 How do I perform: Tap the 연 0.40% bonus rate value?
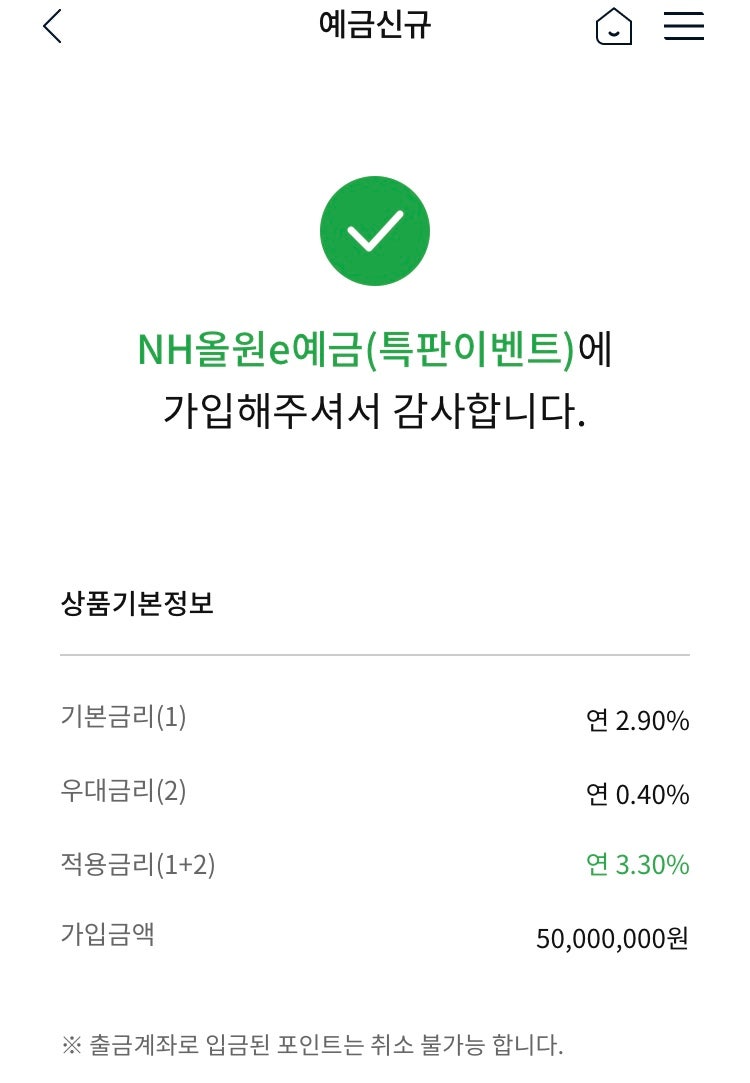pyautogui.click(x=640, y=795)
